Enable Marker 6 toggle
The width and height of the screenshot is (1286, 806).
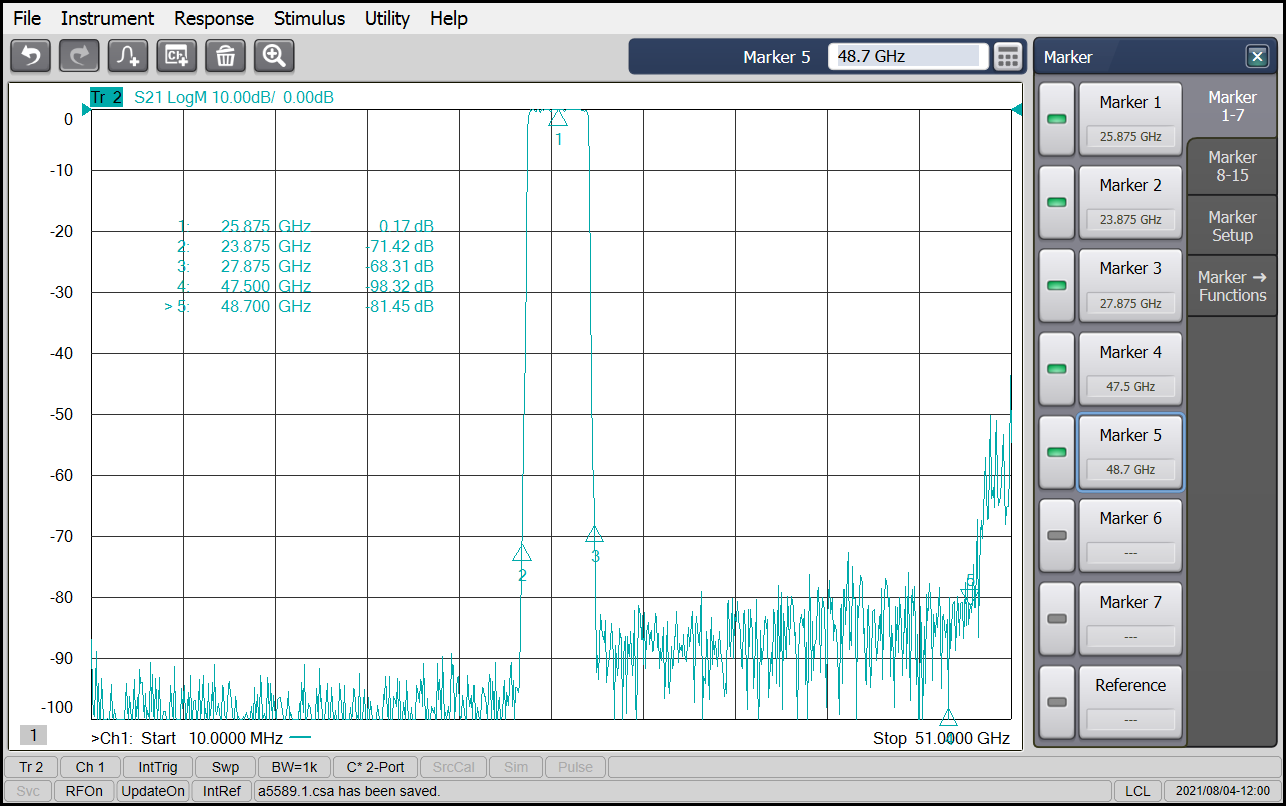pos(1056,535)
